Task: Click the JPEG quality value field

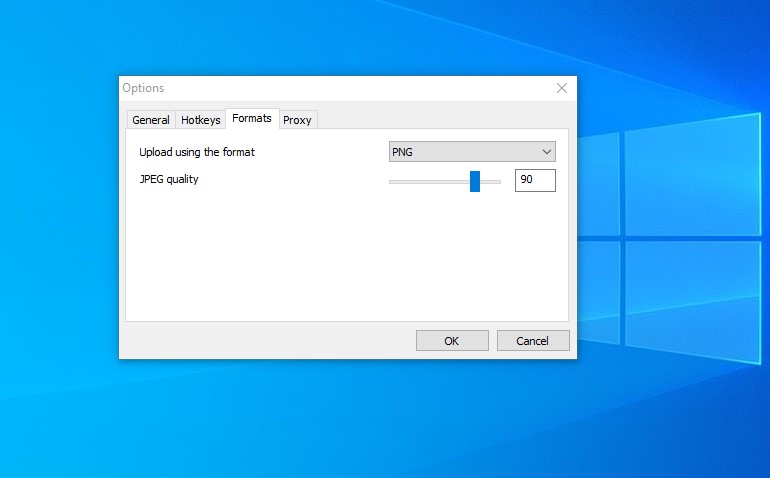Action: tap(535, 180)
